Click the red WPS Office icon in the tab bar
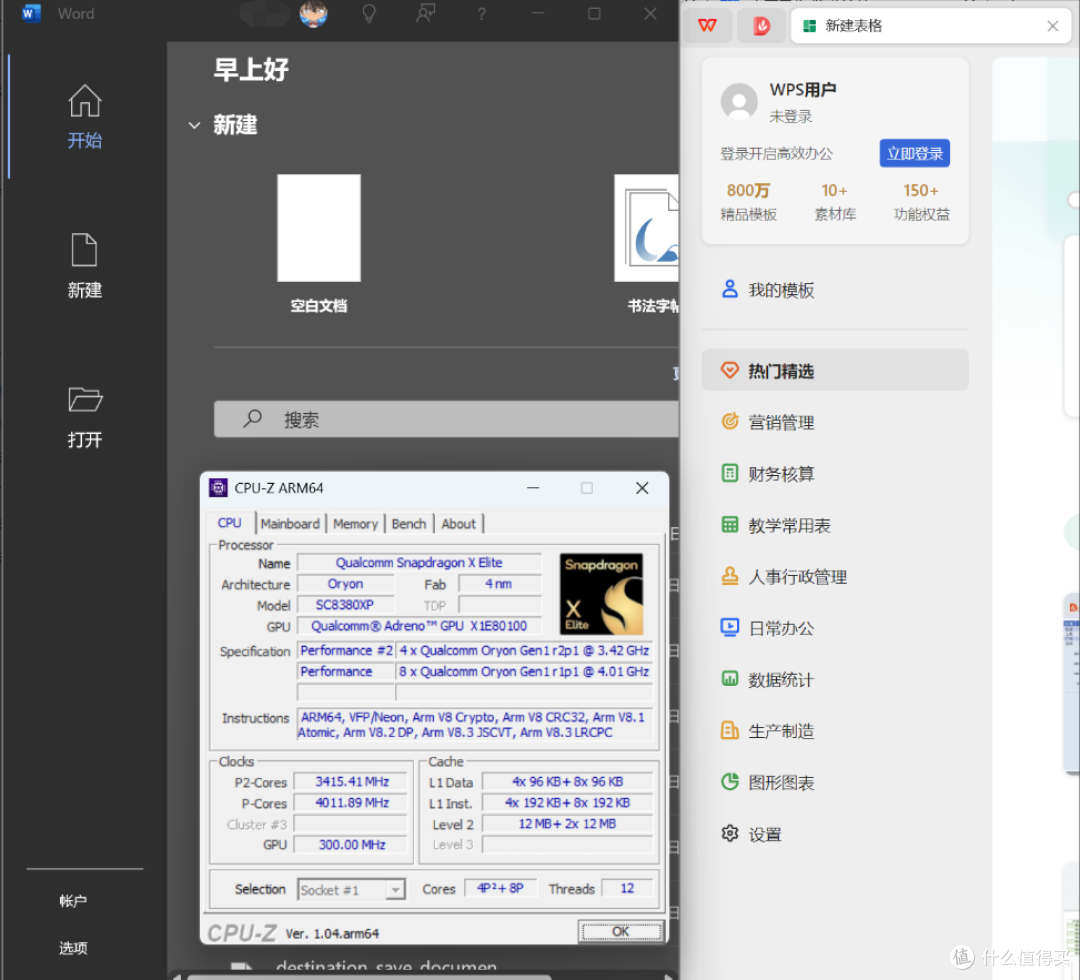Image resolution: width=1080 pixels, height=980 pixels. point(760,25)
